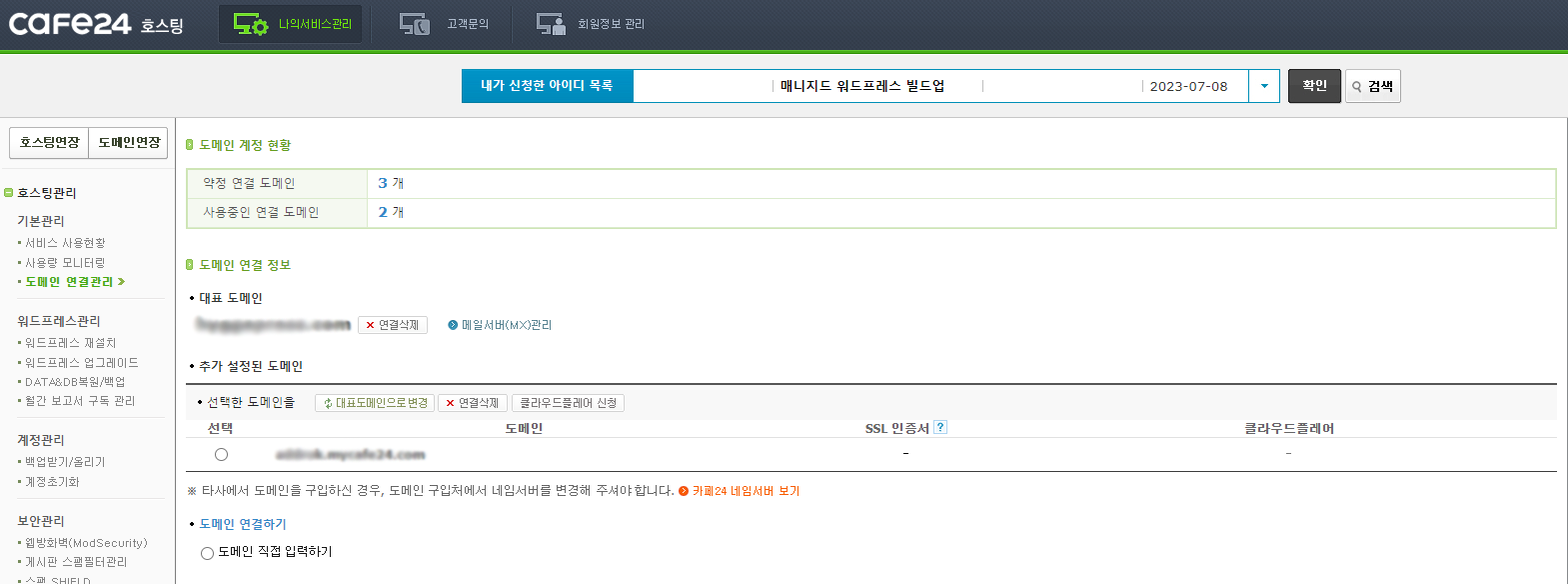Open the 호스팅연장 tab
This screenshot has height=584, width=1568.
(49, 143)
